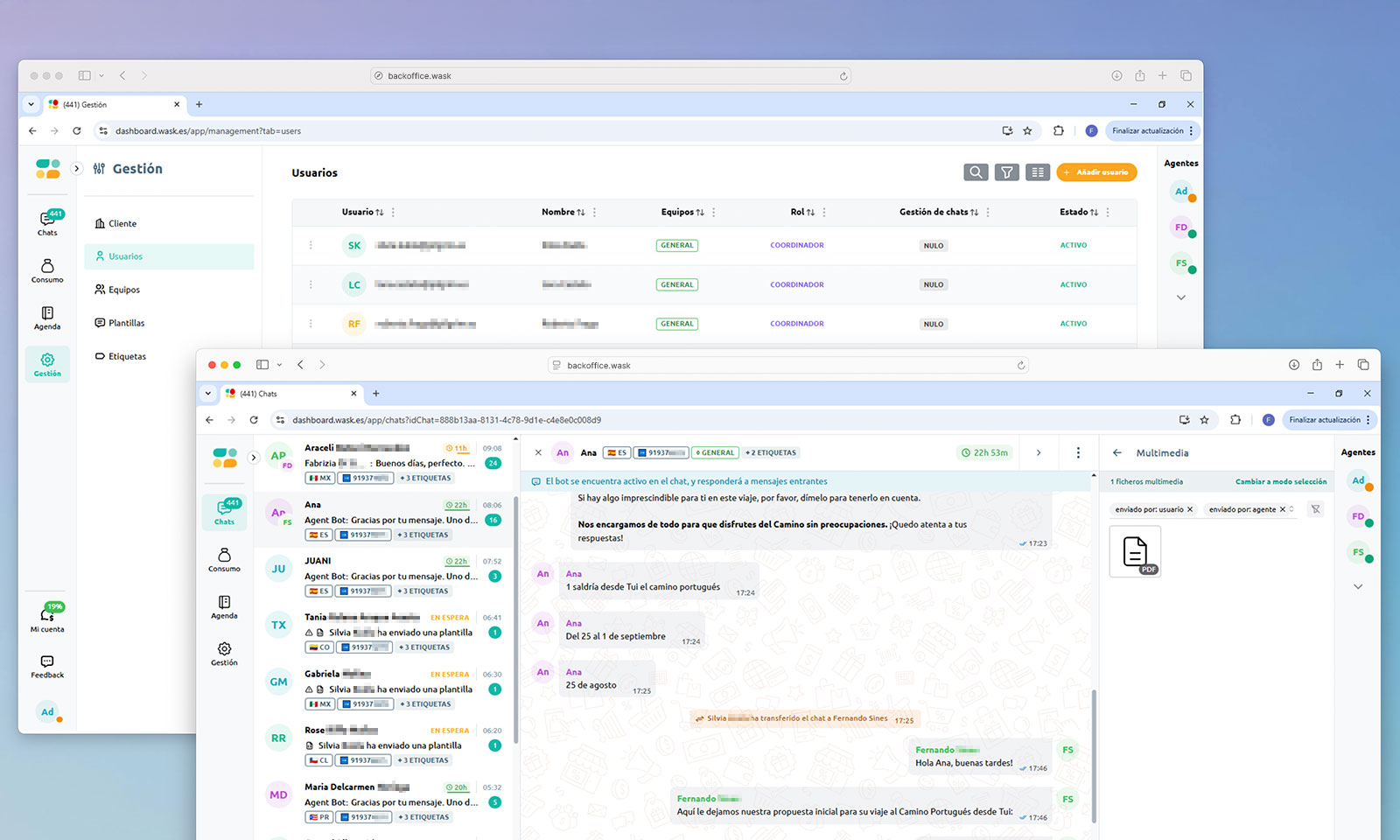Bookmark the page in the front window

tap(1204, 420)
